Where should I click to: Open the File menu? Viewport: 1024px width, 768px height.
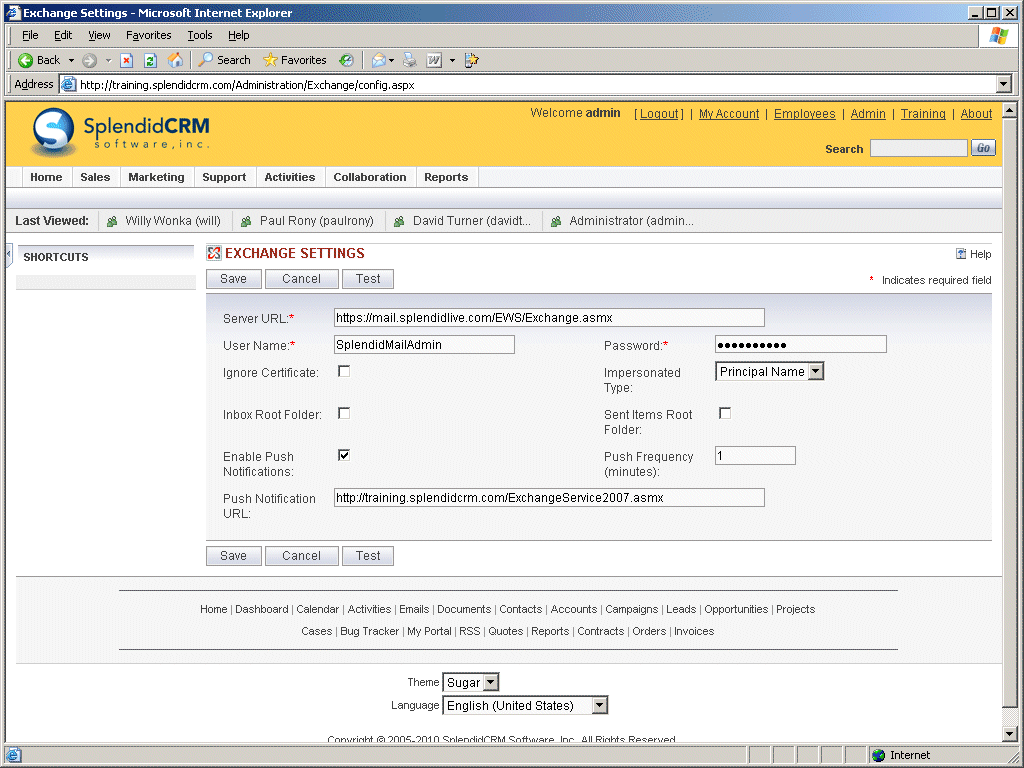30,35
